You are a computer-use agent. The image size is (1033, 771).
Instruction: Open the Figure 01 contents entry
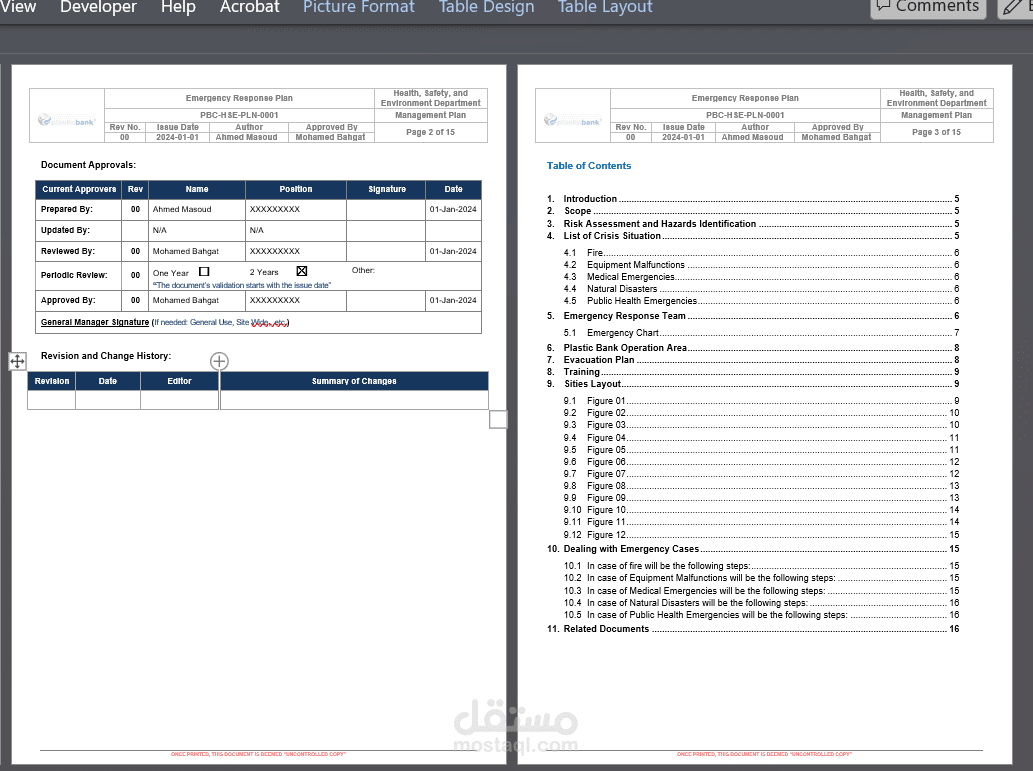point(761,401)
